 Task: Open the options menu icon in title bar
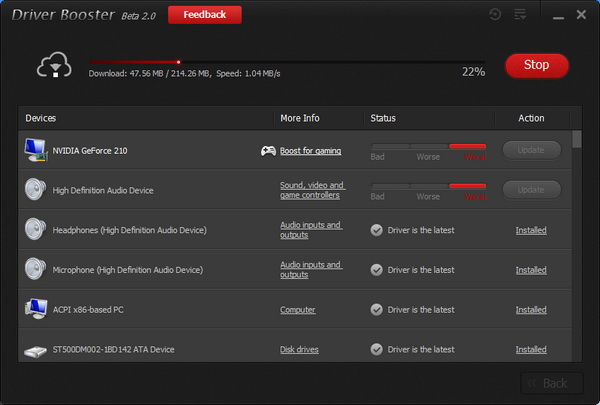520,15
